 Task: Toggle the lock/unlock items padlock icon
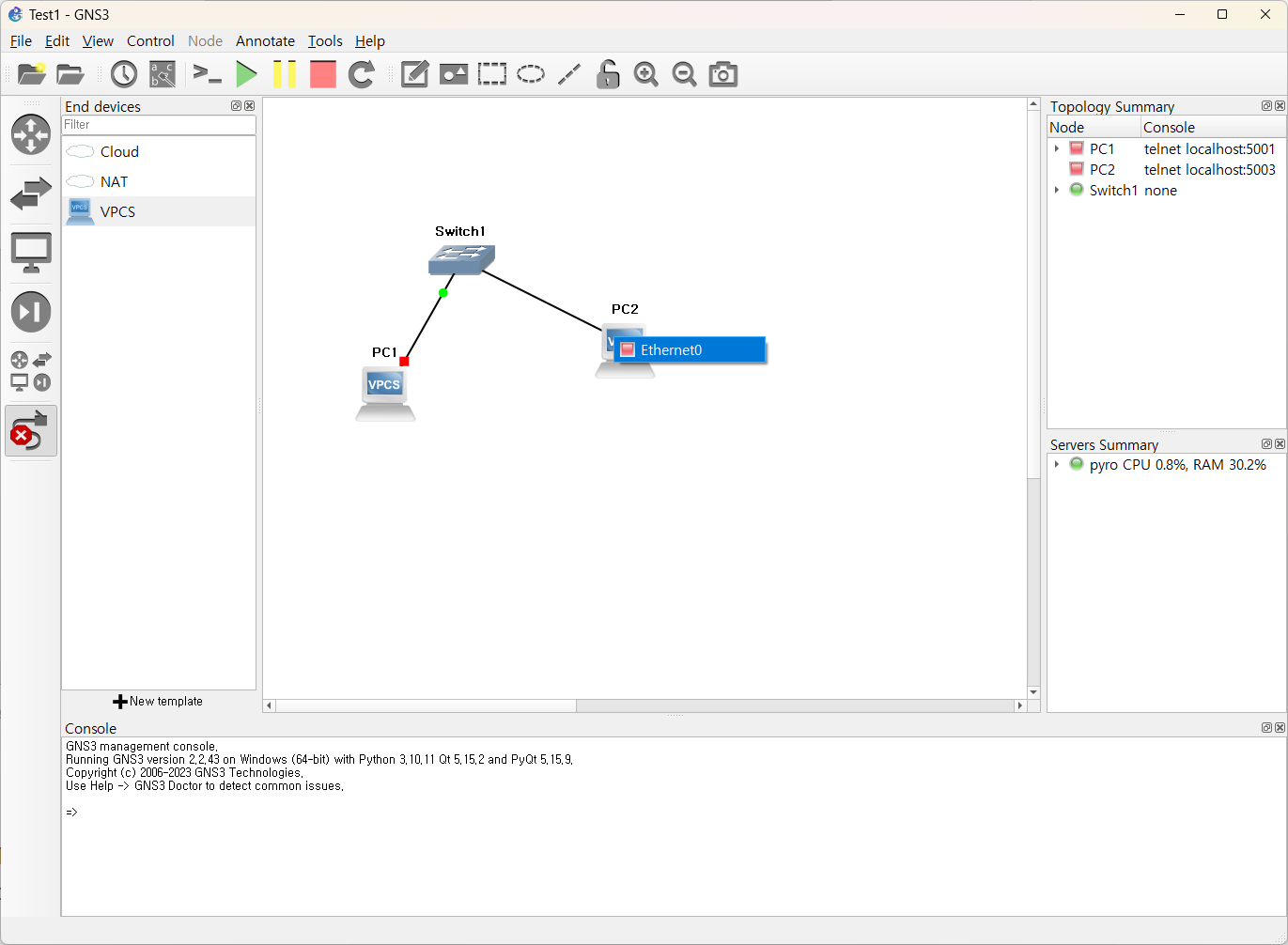click(608, 74)
